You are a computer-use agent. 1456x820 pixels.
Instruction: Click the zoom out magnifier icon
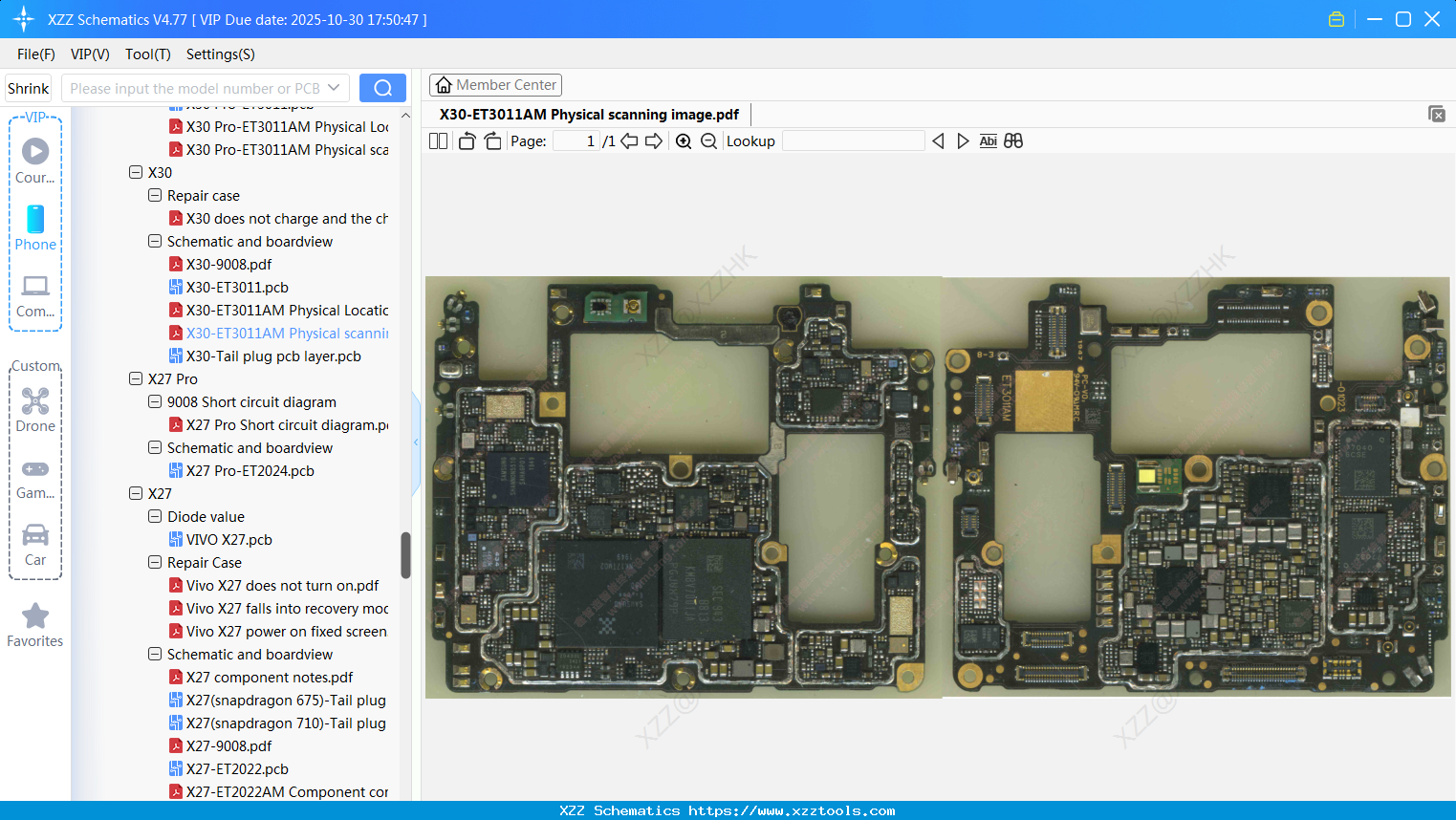point(708,141)
